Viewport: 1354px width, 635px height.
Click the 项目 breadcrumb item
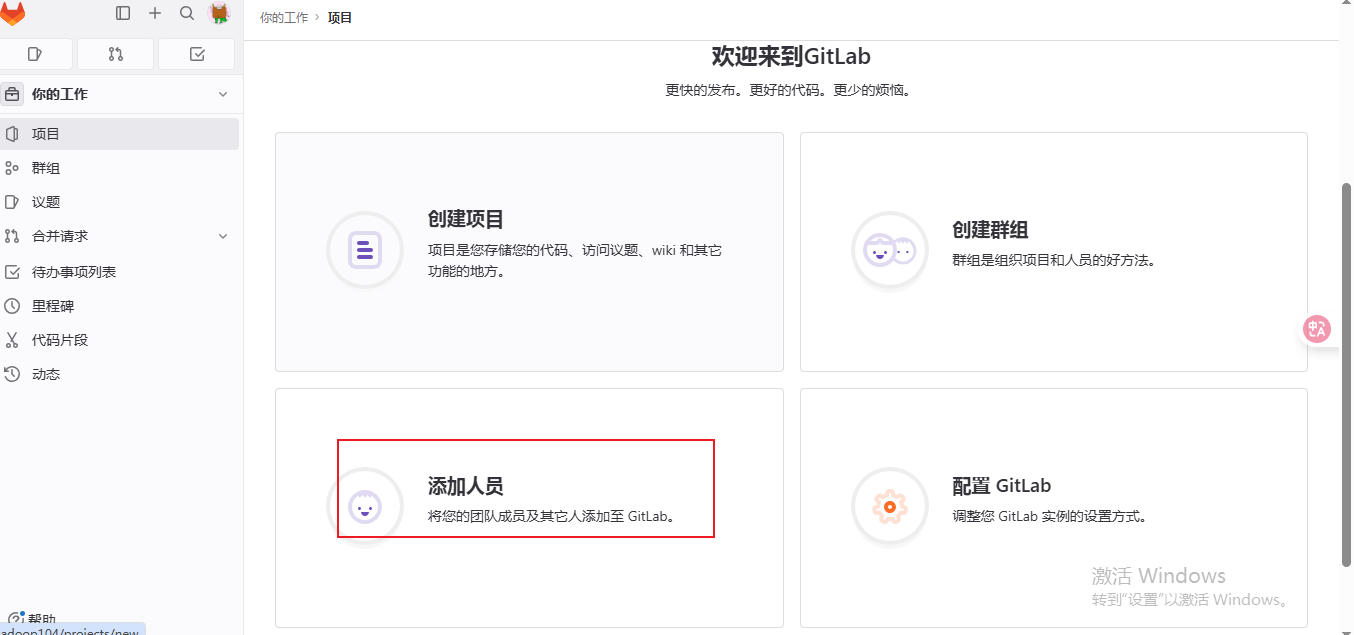[x=340, y=17]
